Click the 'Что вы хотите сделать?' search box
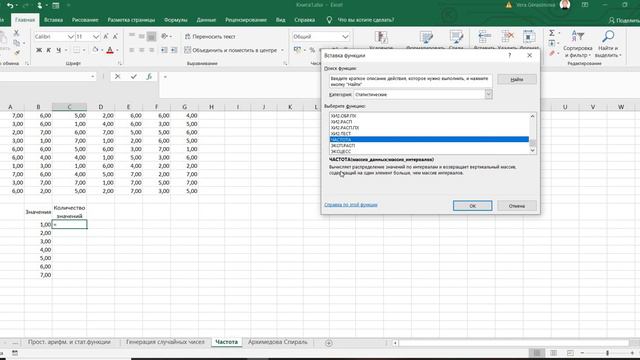 [366, 20]
